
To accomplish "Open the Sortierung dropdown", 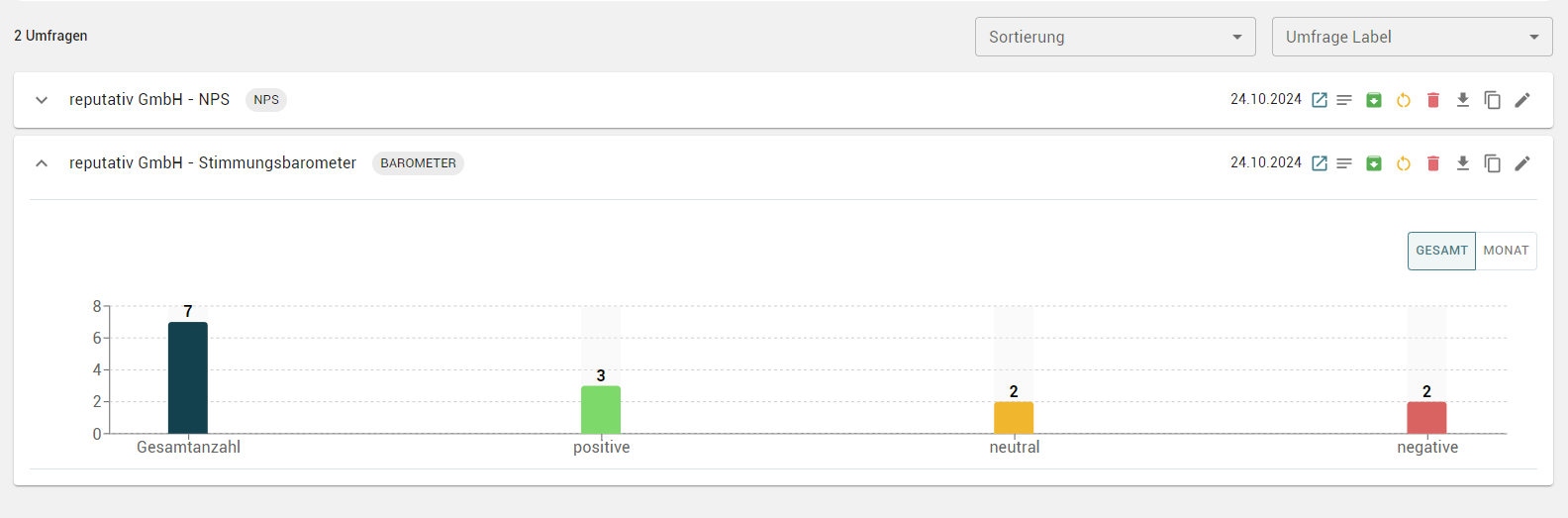I will (1115, 37).
